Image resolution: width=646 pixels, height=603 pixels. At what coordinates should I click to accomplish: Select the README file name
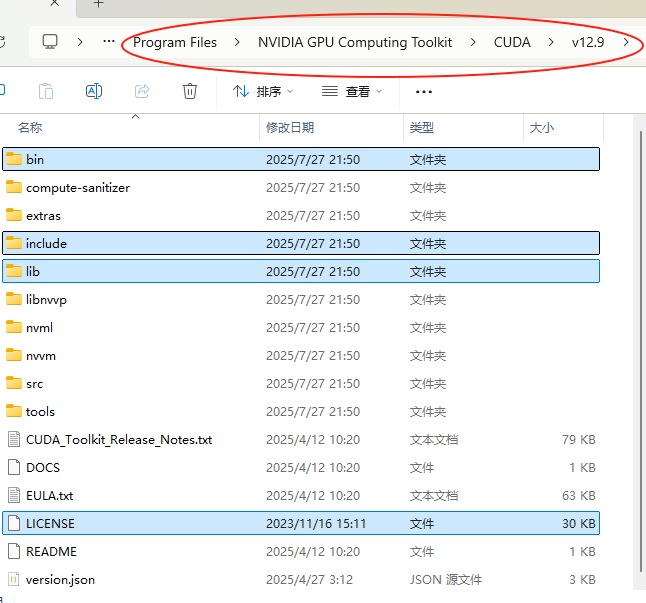coord(51,552)
